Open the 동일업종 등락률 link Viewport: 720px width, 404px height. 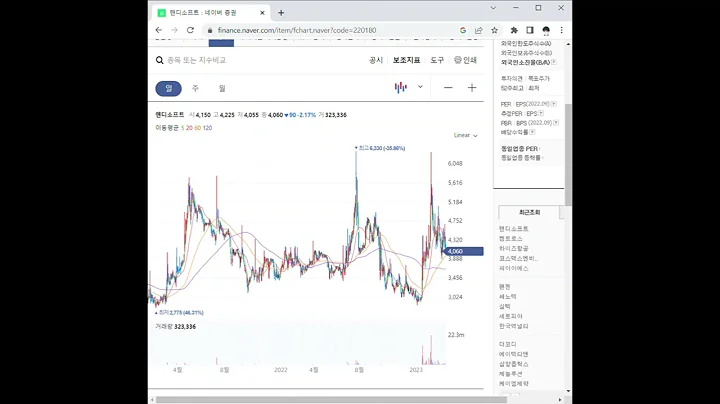point(522,158)
